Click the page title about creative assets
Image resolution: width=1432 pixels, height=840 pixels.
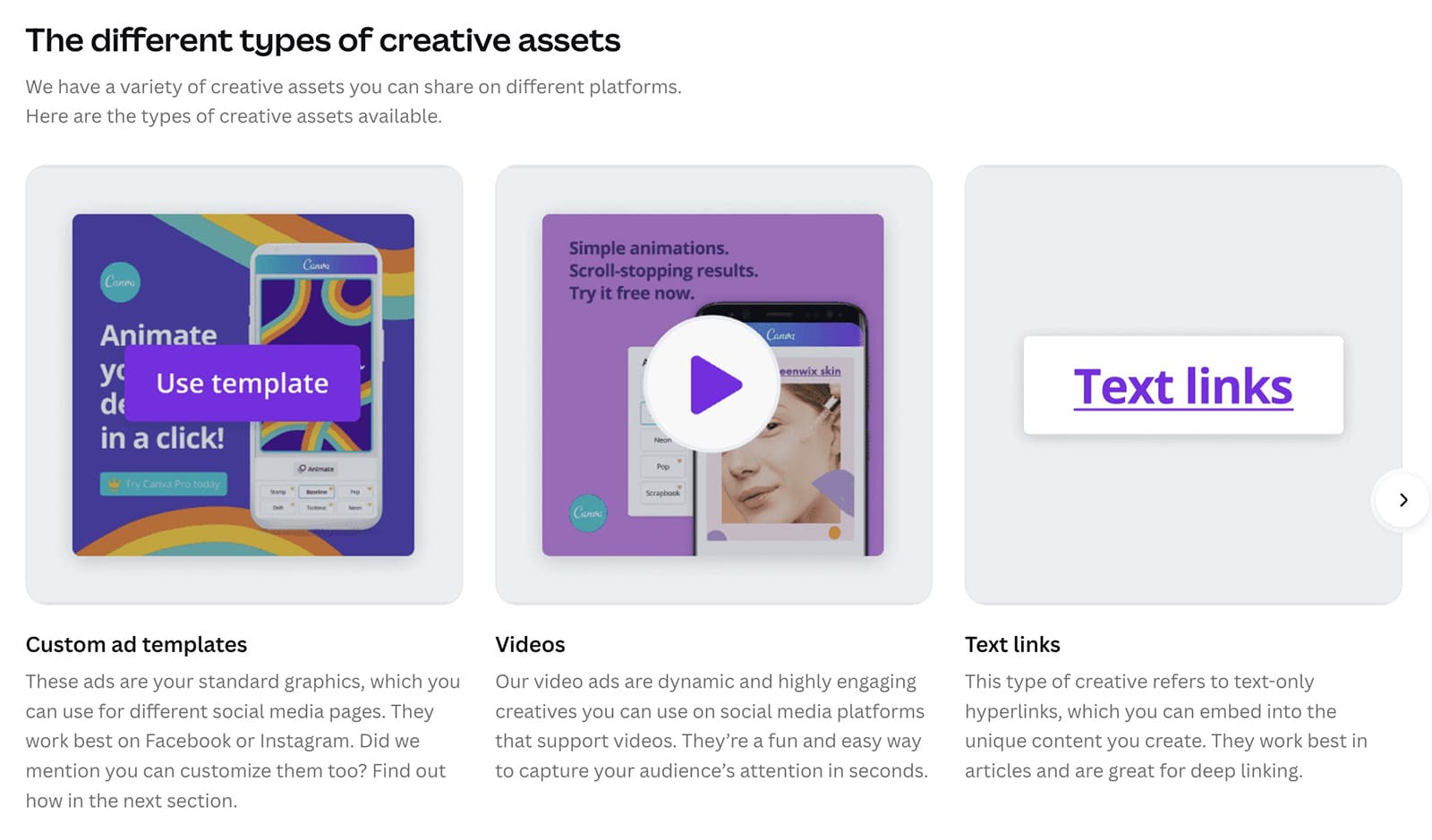(322, 40)
